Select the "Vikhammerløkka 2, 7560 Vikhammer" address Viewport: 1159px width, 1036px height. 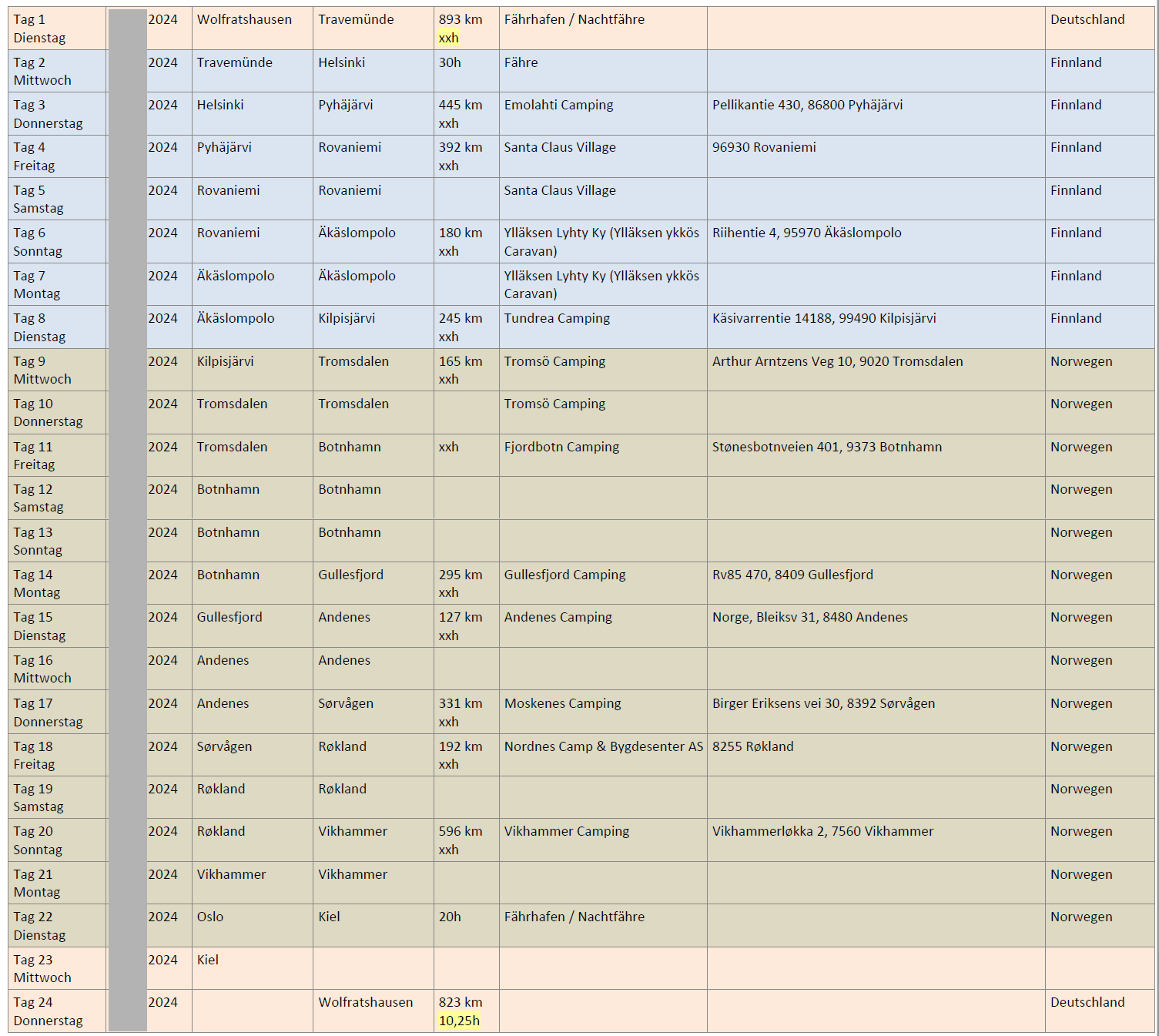pos(822,832)
